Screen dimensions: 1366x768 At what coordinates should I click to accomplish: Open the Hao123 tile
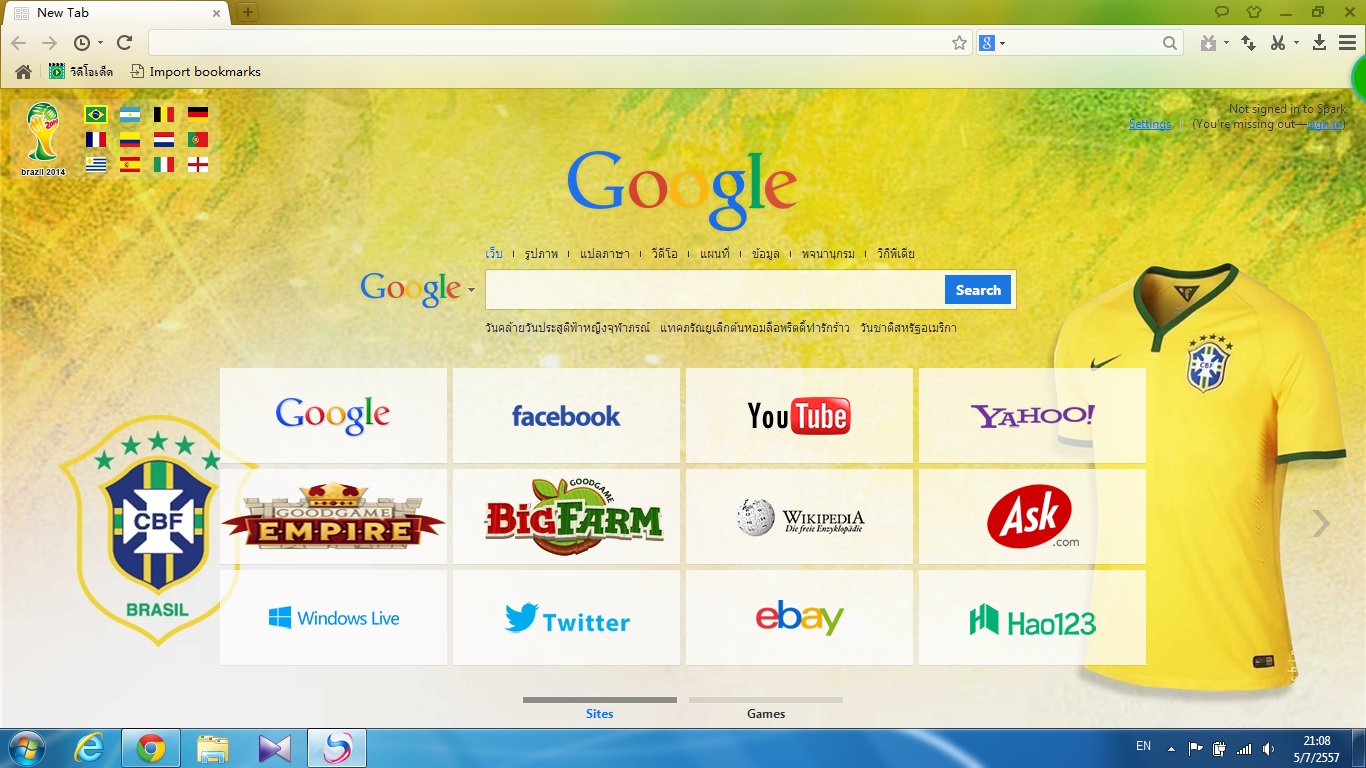(1032, 617)
